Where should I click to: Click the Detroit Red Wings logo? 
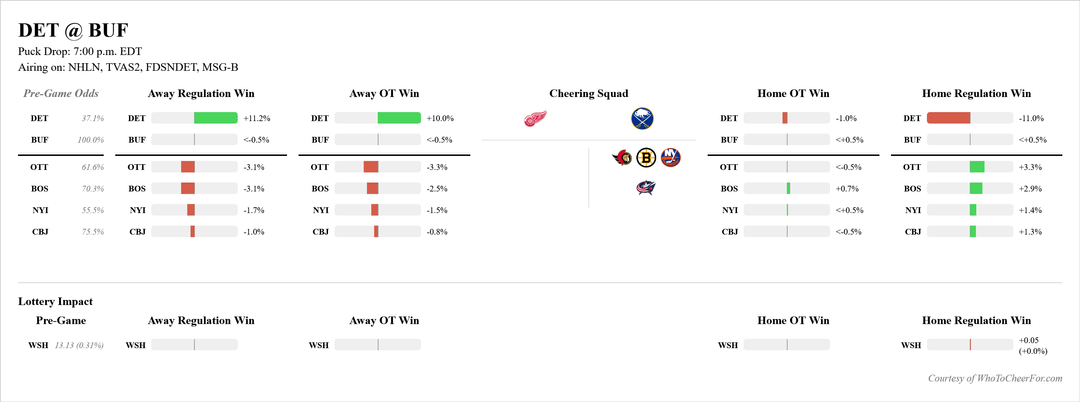536,119
